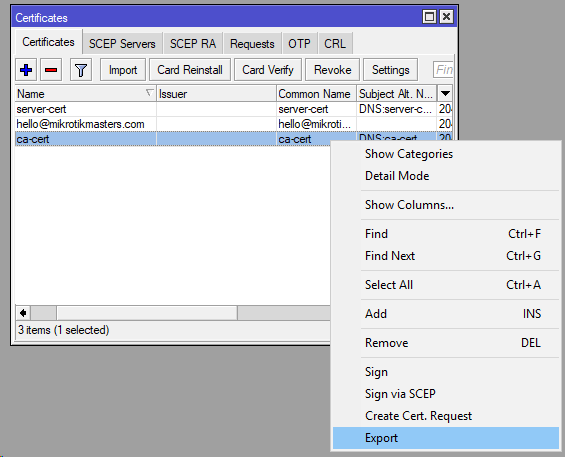
Task: Select the Certificates tab
Action: tap(48, 42)
